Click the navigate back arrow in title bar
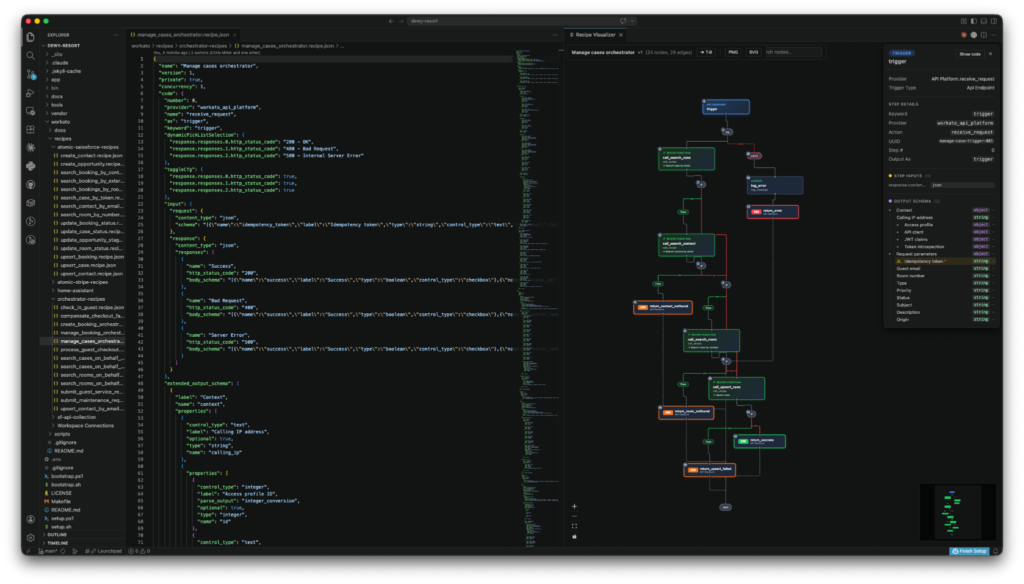The height and width of the screenshot is (584, 1024). click(391, 21)
